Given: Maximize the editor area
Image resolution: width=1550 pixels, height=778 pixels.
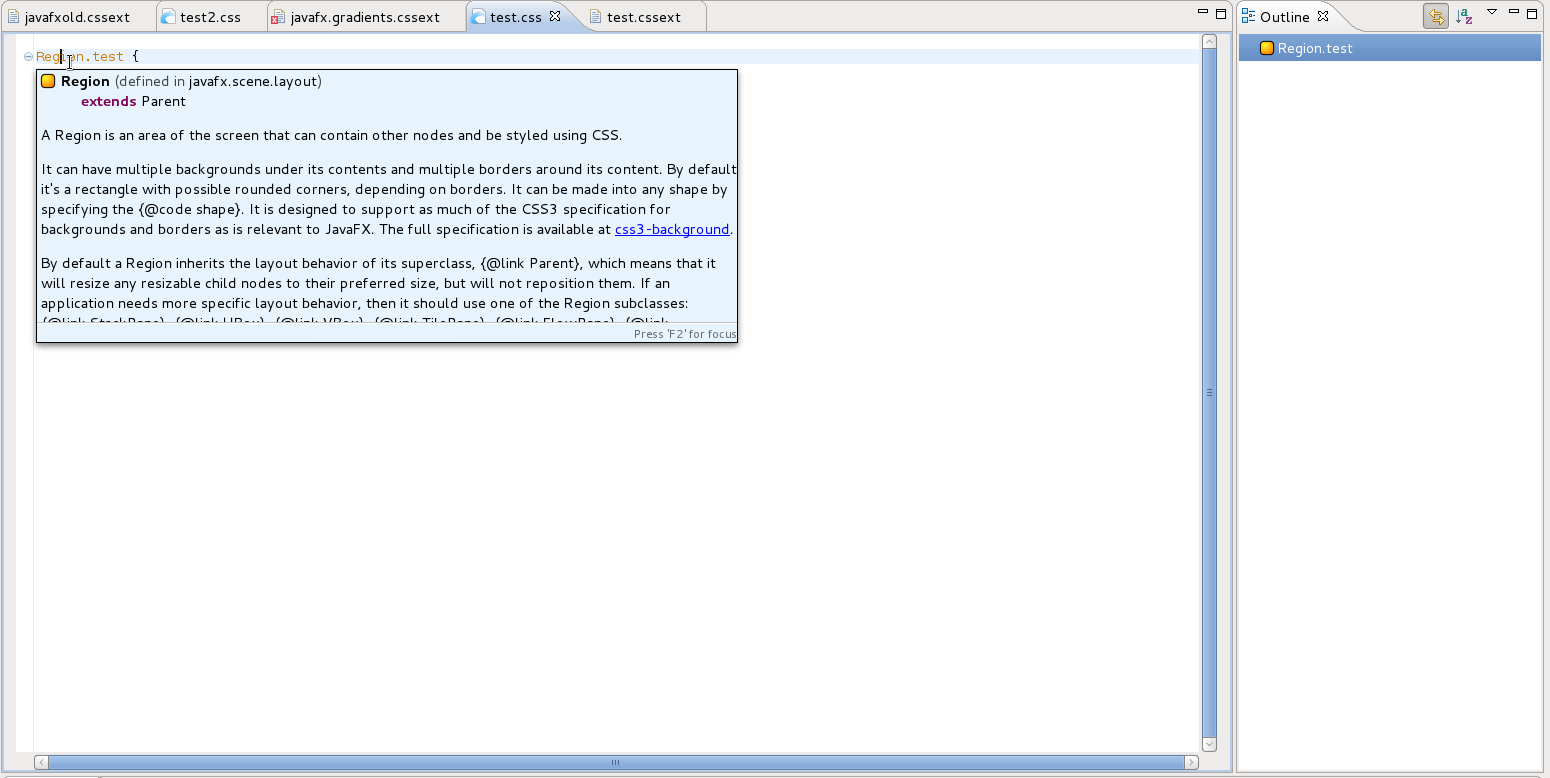Looking at the screenshot, I should (1221, 14).
